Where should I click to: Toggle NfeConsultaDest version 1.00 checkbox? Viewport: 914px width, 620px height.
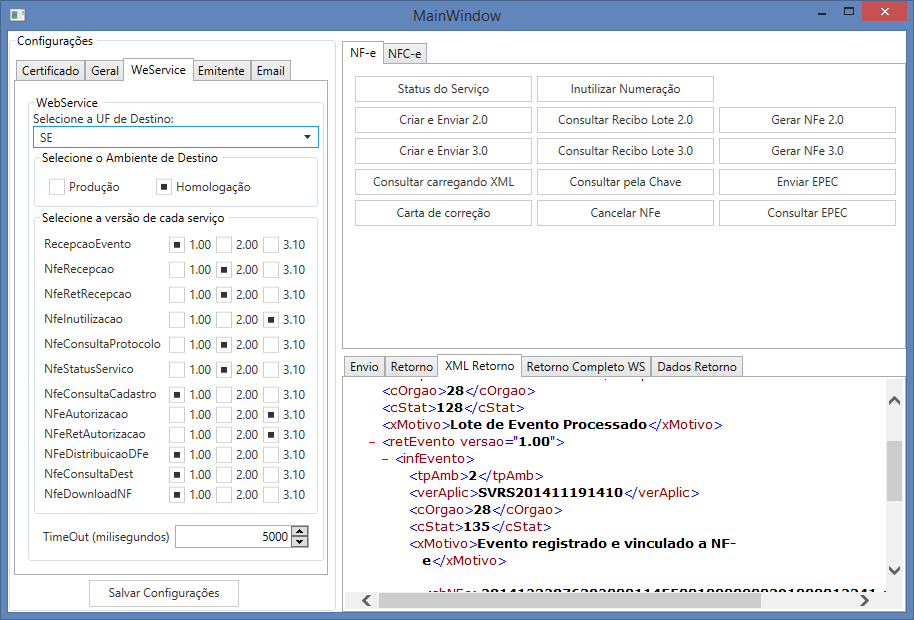click(x=177, y=475)
